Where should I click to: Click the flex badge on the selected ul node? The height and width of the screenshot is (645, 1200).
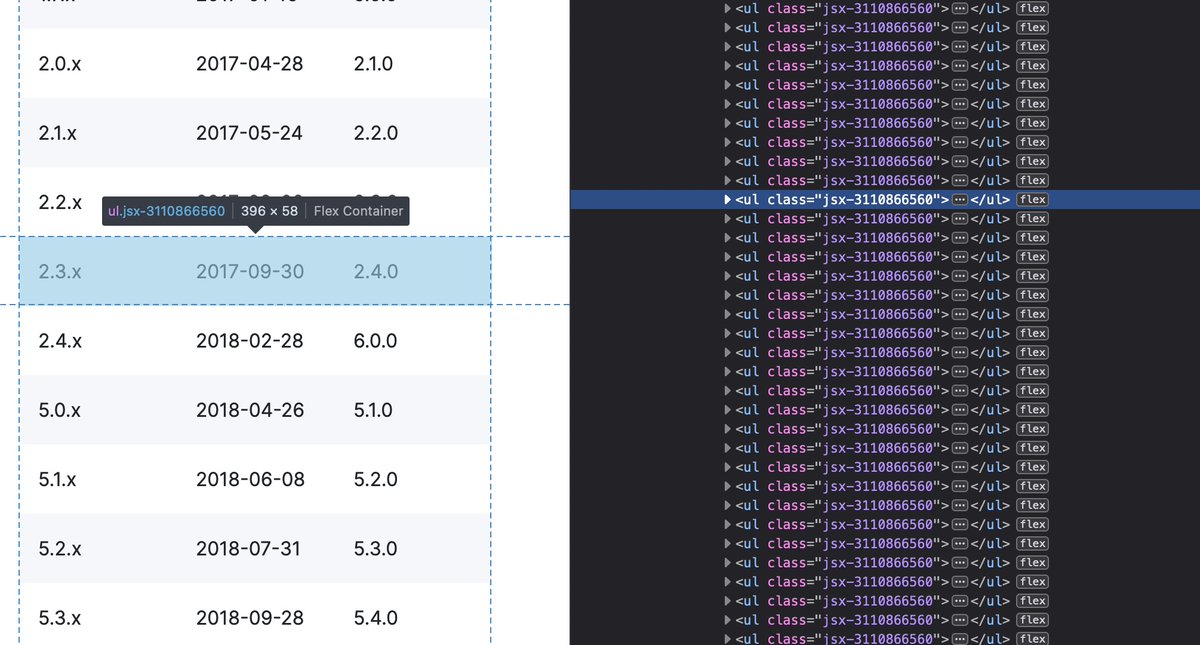pyautogui.click(x=1032, y=199)
